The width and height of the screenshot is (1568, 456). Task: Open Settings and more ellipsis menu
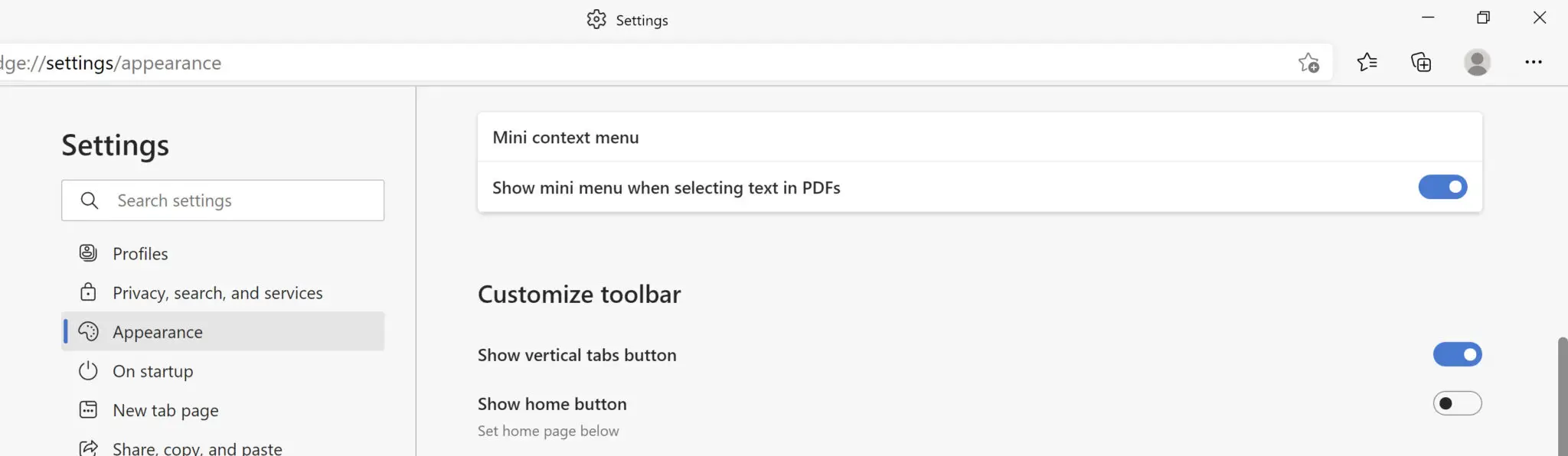[x=1533, y=62]
